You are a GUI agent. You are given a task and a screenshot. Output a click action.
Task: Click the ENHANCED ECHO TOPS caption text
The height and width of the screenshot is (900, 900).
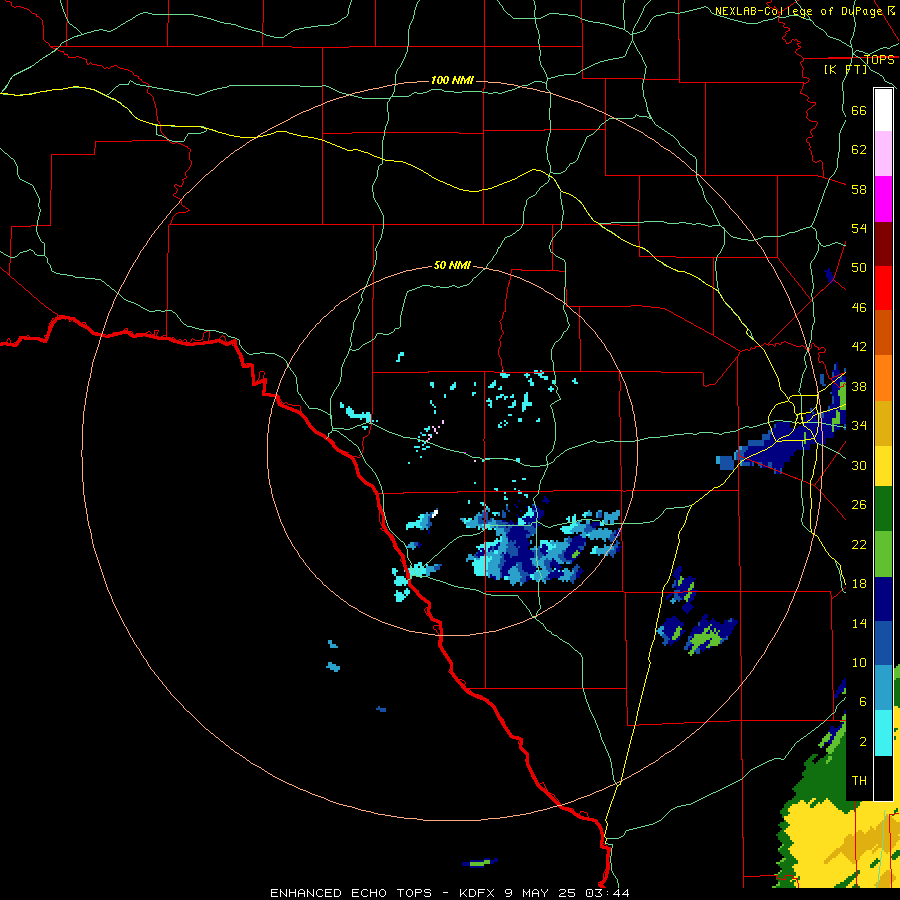click(351, 893)
